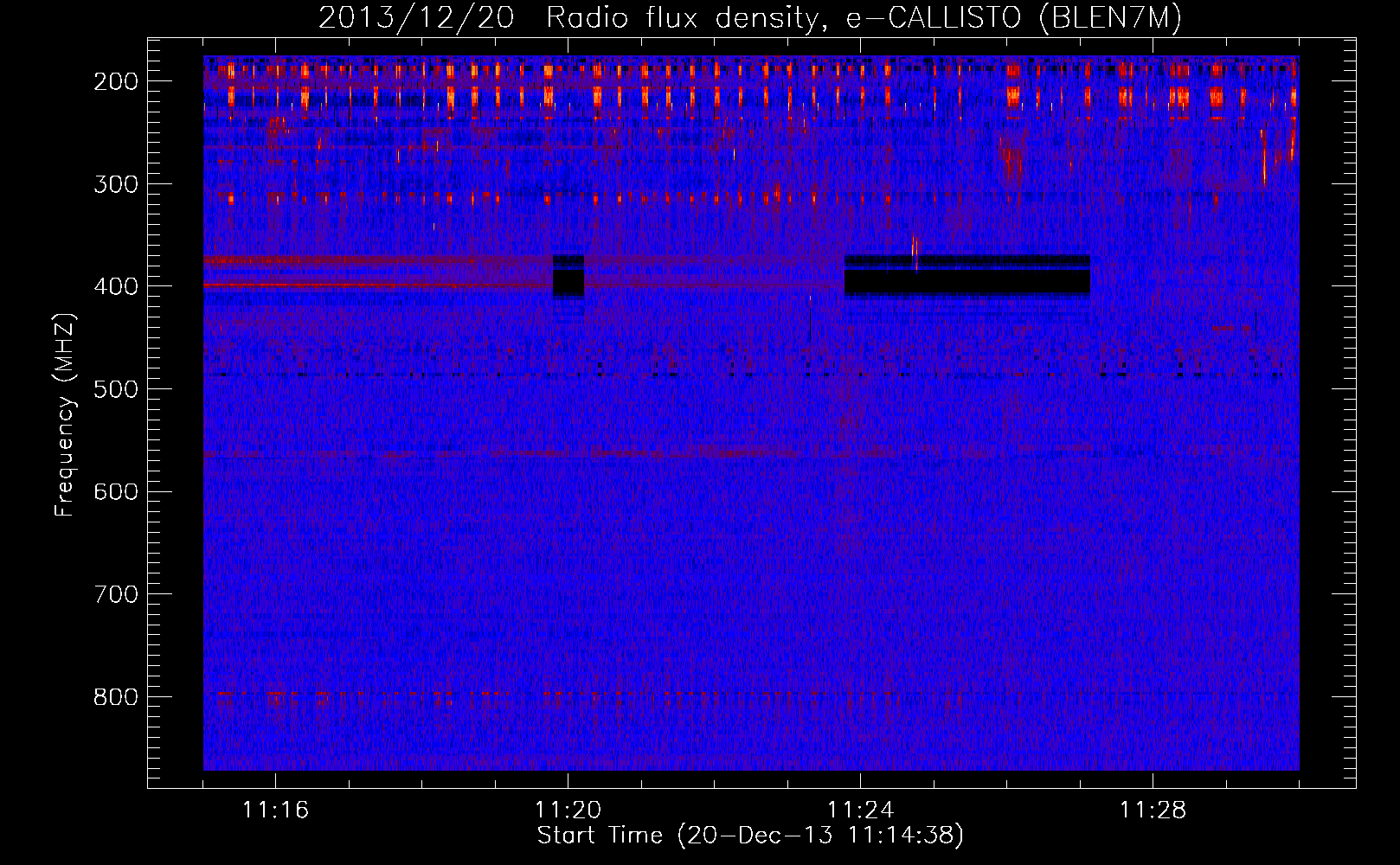This screenshot has width=1400, height=865.
Task: Click the 11:20 time tick label
Action: point(568,811)
